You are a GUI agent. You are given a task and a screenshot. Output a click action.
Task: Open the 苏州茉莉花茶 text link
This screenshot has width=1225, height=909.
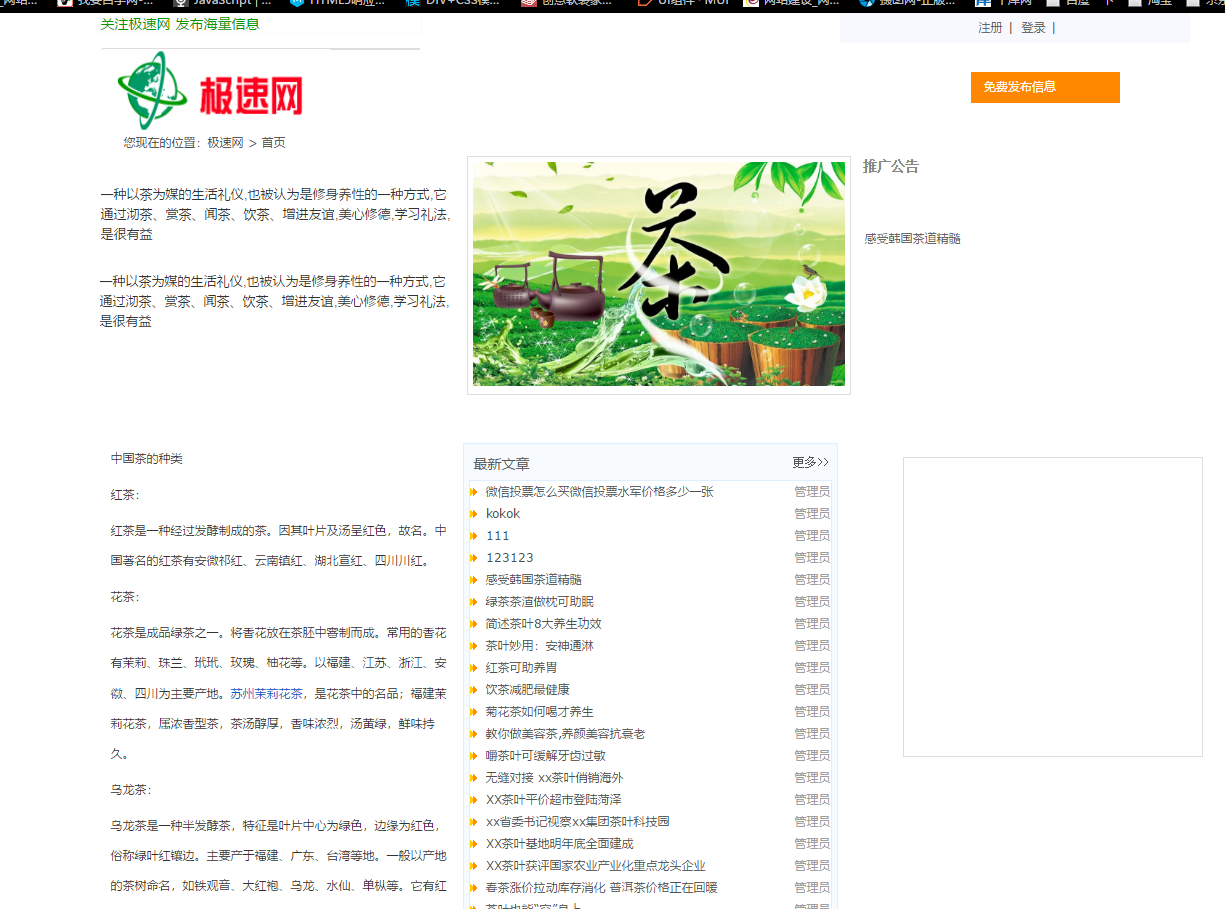pos(266,693)
